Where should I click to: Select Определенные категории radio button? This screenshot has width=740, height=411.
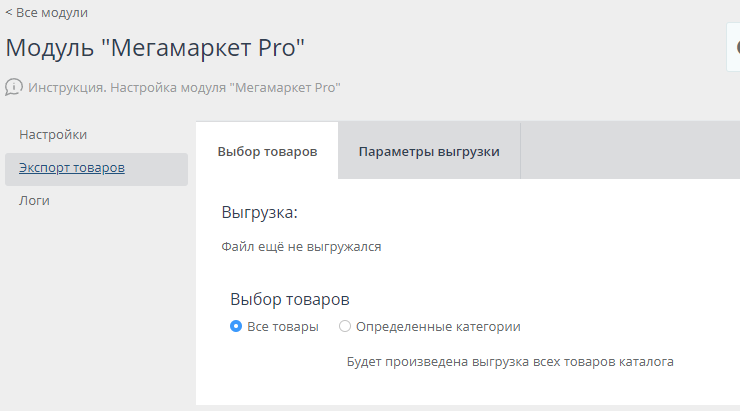click(x=345, y=327)
